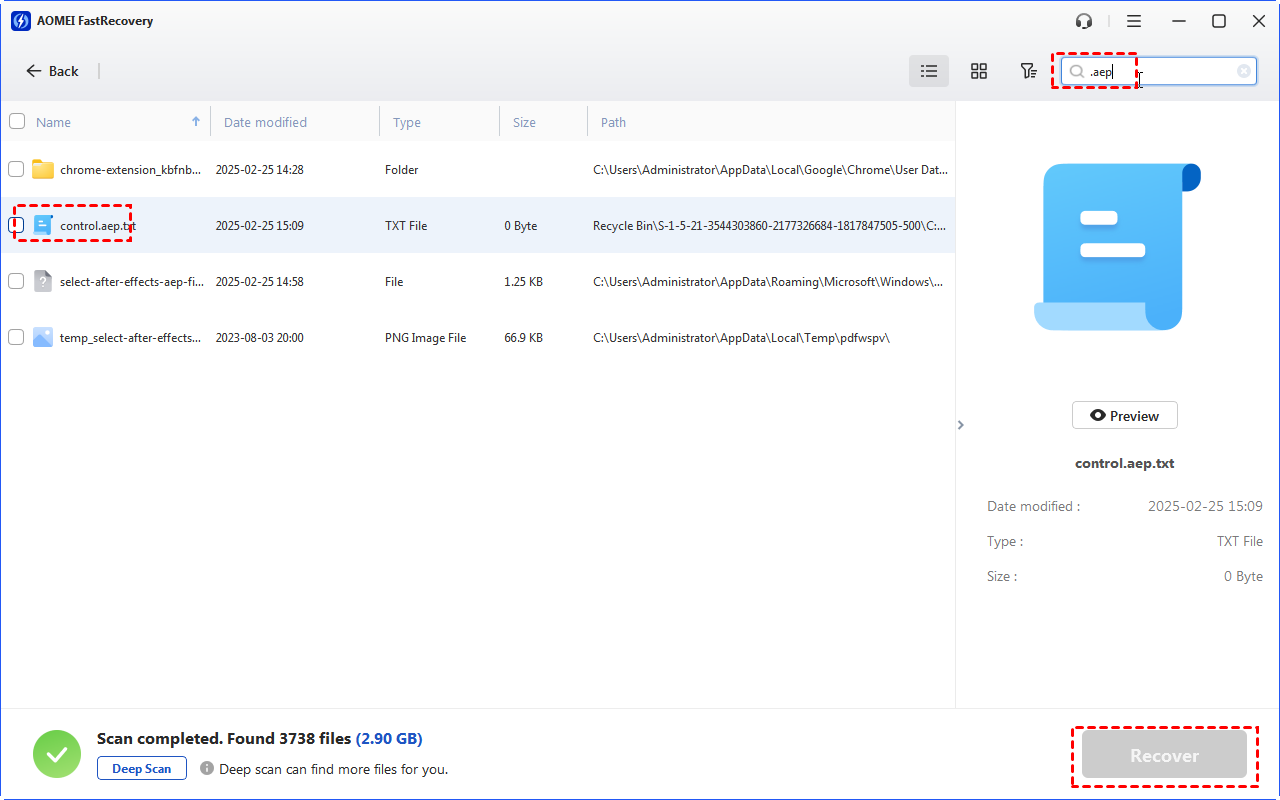Select the select-after-effects-aep-fi file name
Screen dimensions: 1280x800
pos(131,282)
